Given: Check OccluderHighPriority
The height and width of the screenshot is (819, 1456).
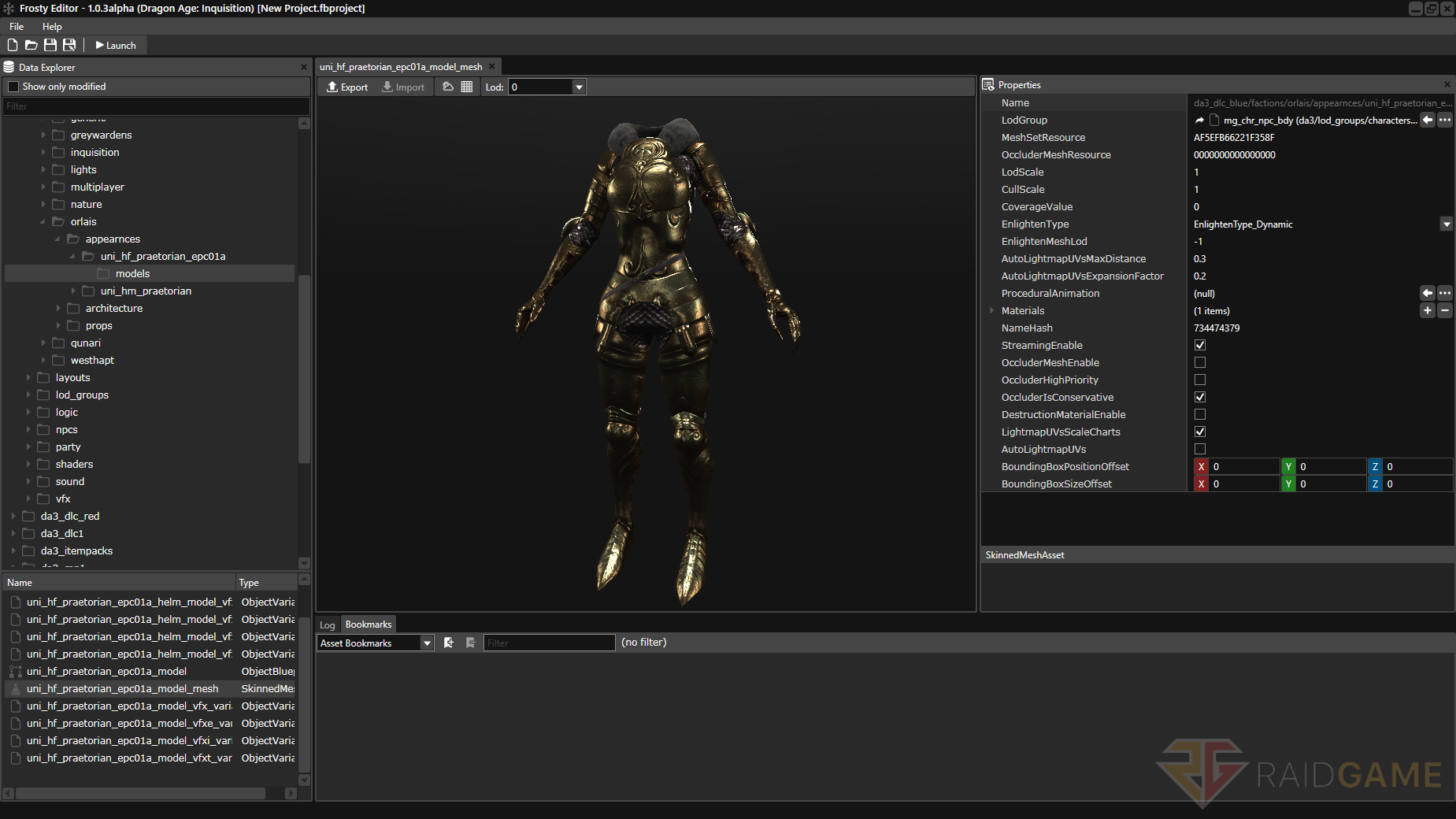Looking at the screenshot, I should [x=1200, y=380].
